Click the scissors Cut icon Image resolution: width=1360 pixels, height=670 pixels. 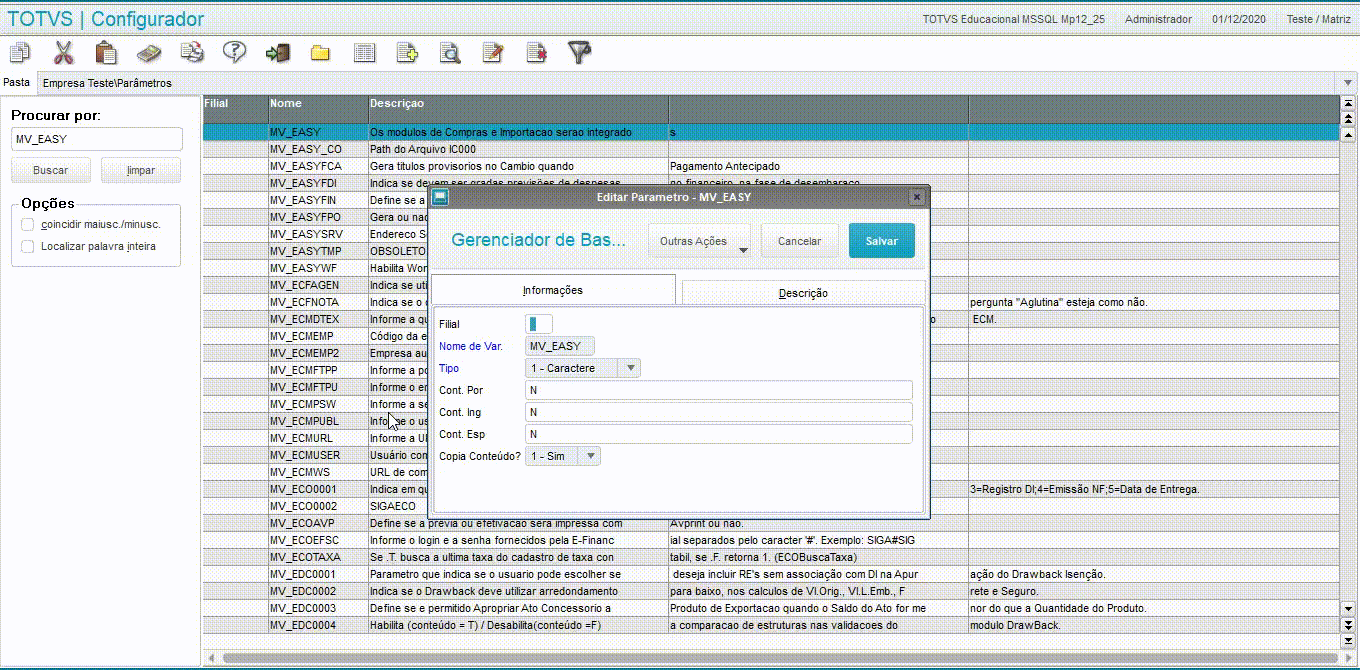tap(64, 52)
